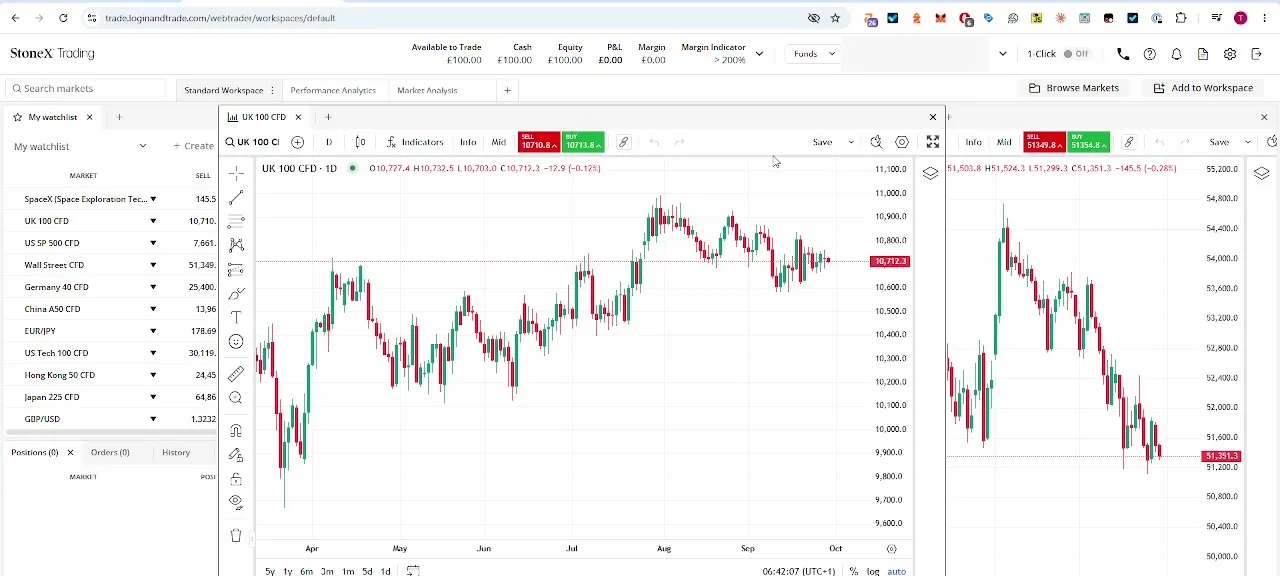The image size is (1280, 576).
Task: Toggle hide all drawings eye icon
Action: tap(236, 502)
